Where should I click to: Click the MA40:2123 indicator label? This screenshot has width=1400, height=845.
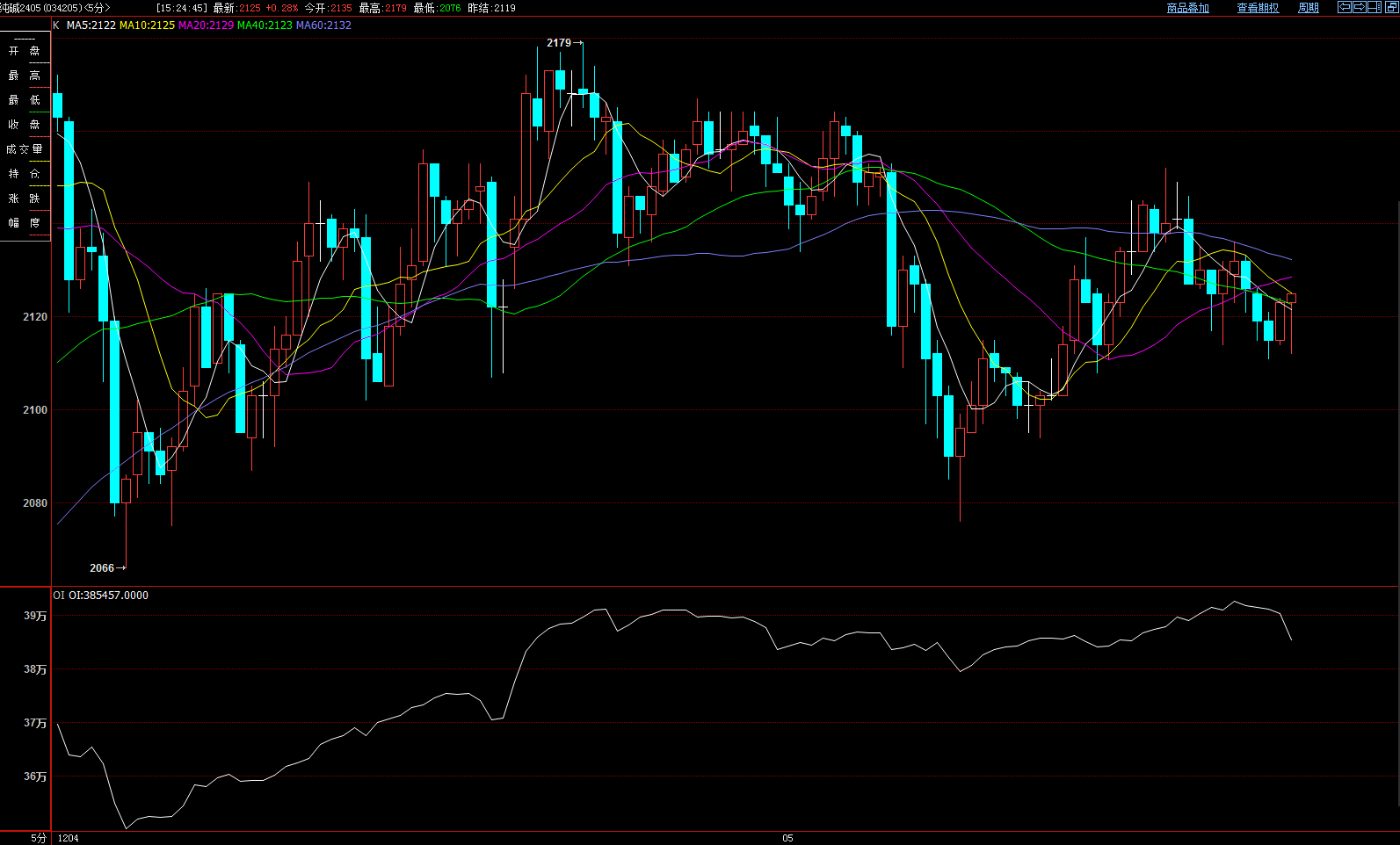(265, 25)
